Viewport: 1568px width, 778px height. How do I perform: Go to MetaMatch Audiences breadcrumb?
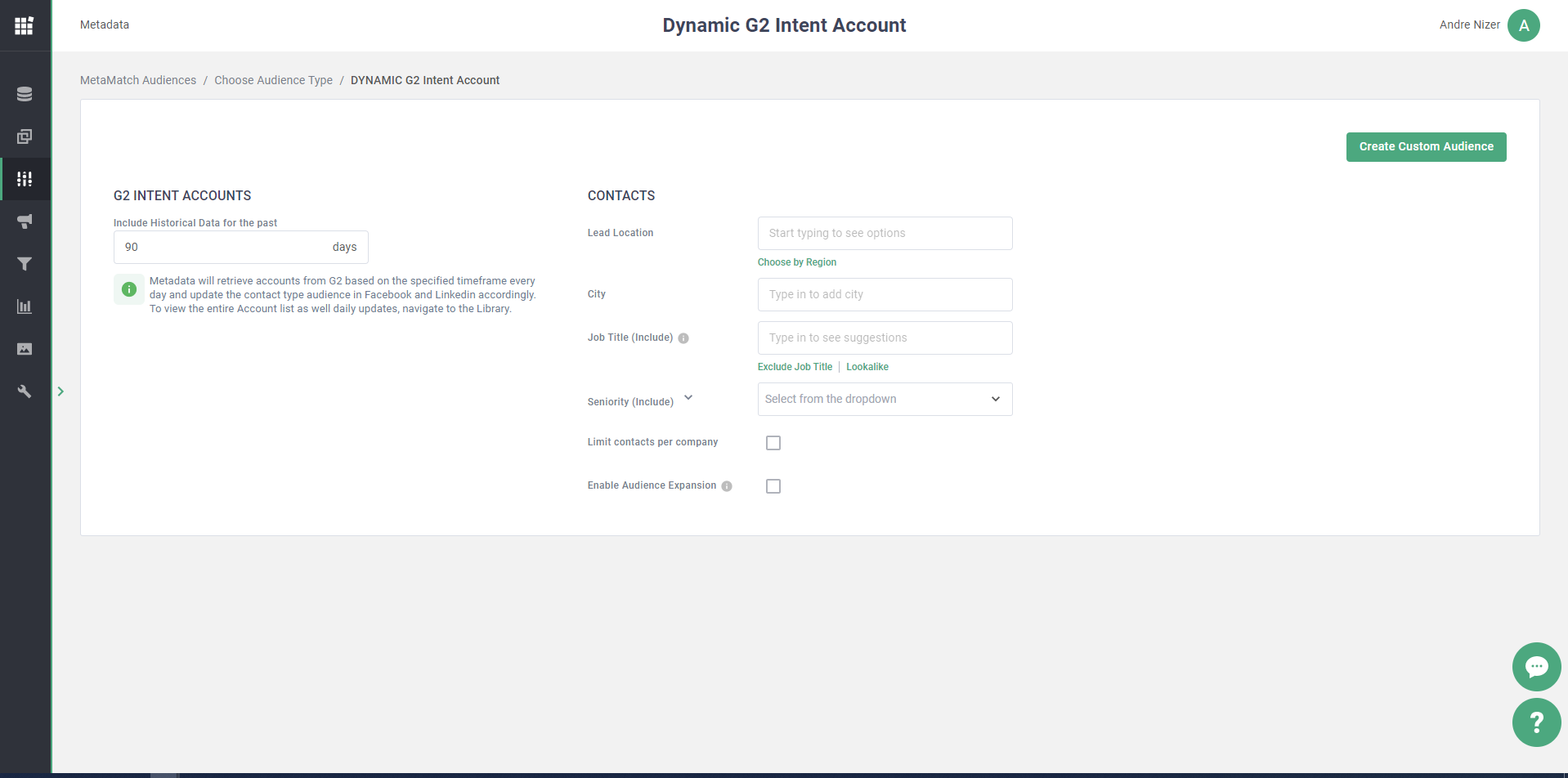[x=138, y=80]
